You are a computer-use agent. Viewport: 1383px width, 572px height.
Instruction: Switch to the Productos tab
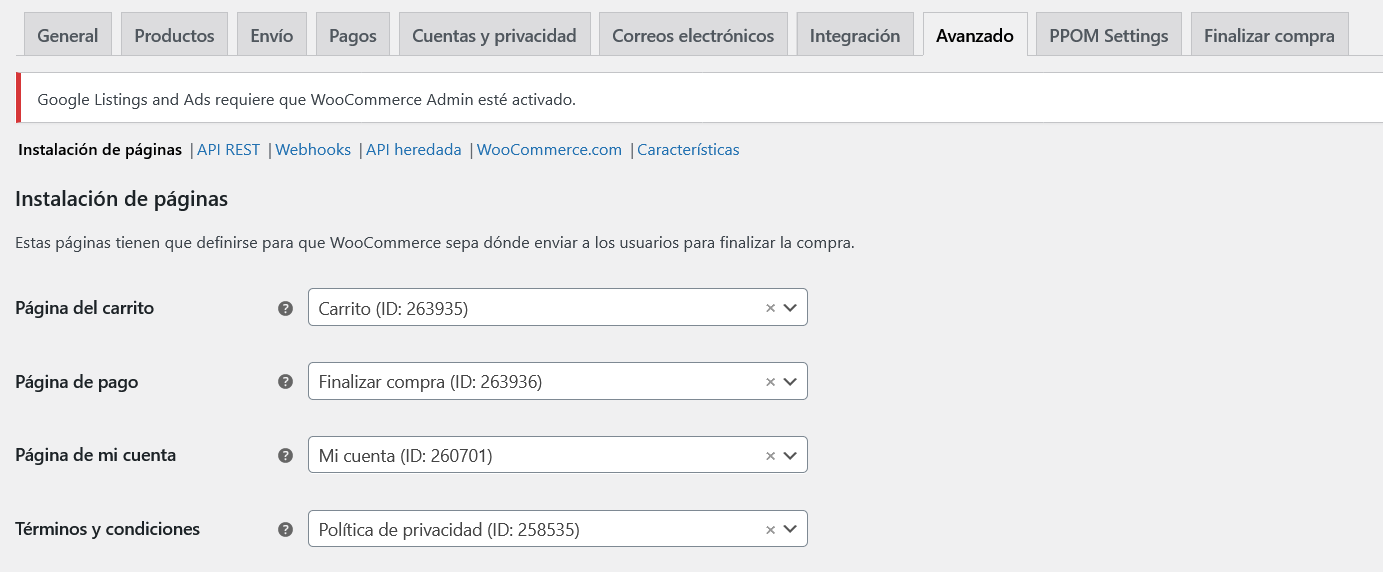[x=174, y=35]
